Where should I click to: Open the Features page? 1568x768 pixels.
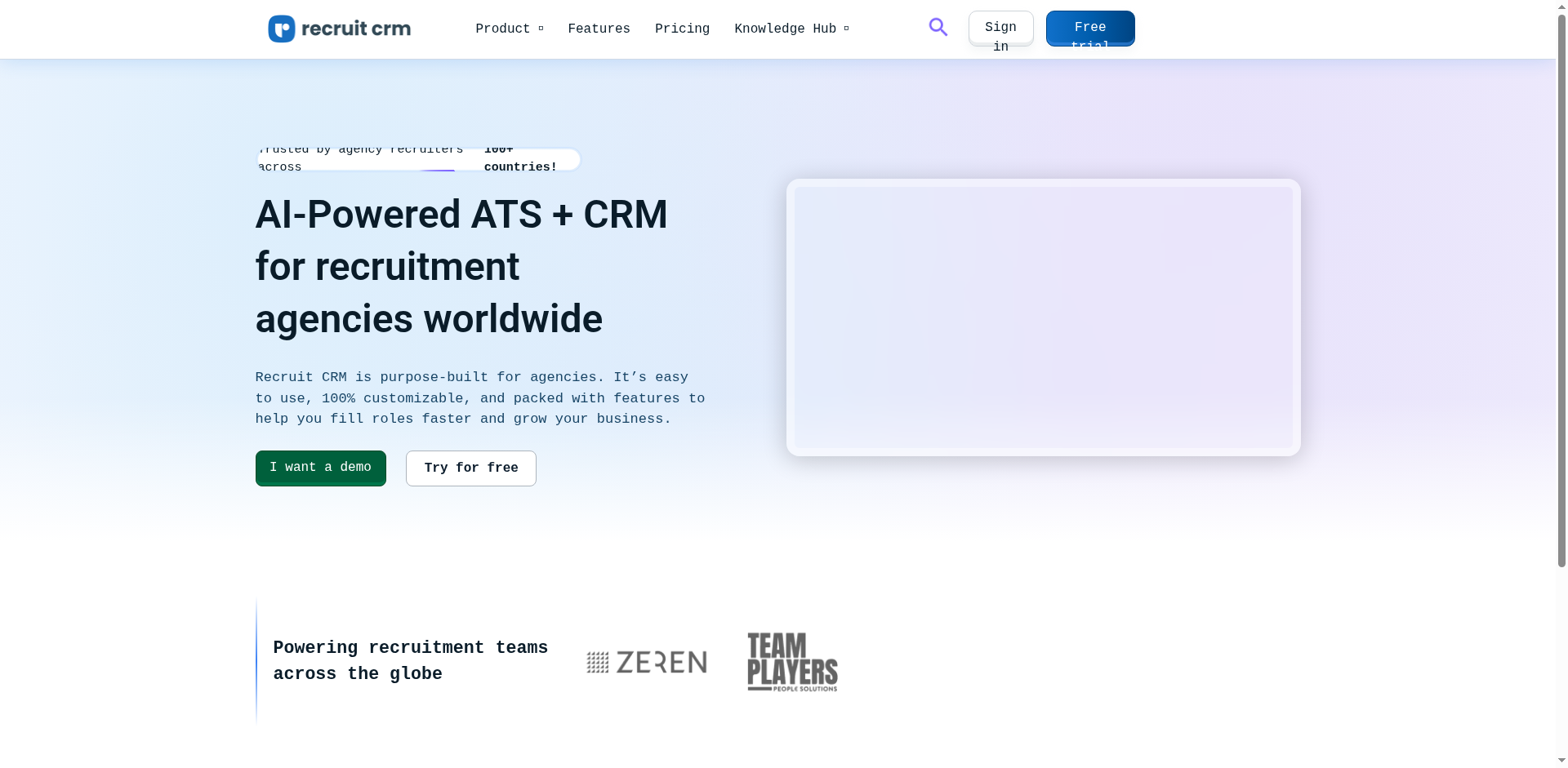[599, 29]
